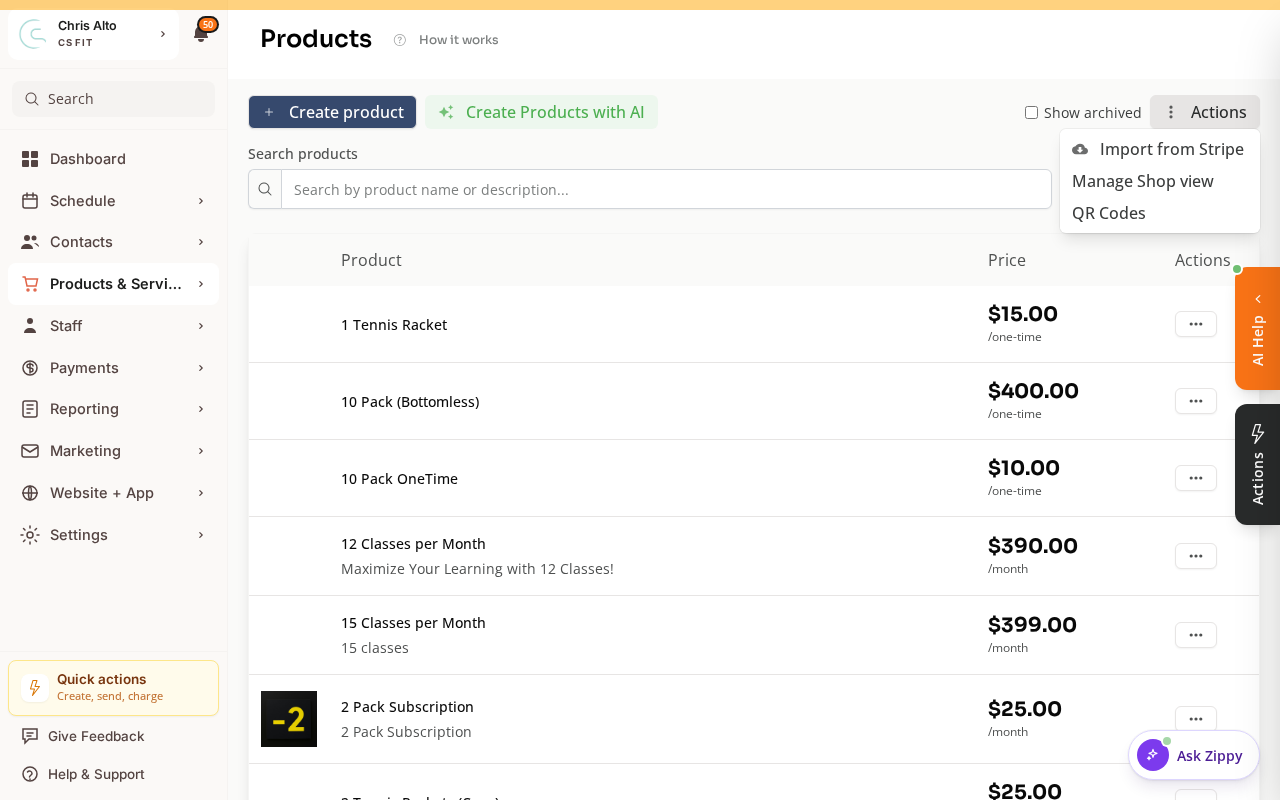
Task: Click the magnifier icon in sidebar search
Action: pos(32,99)
